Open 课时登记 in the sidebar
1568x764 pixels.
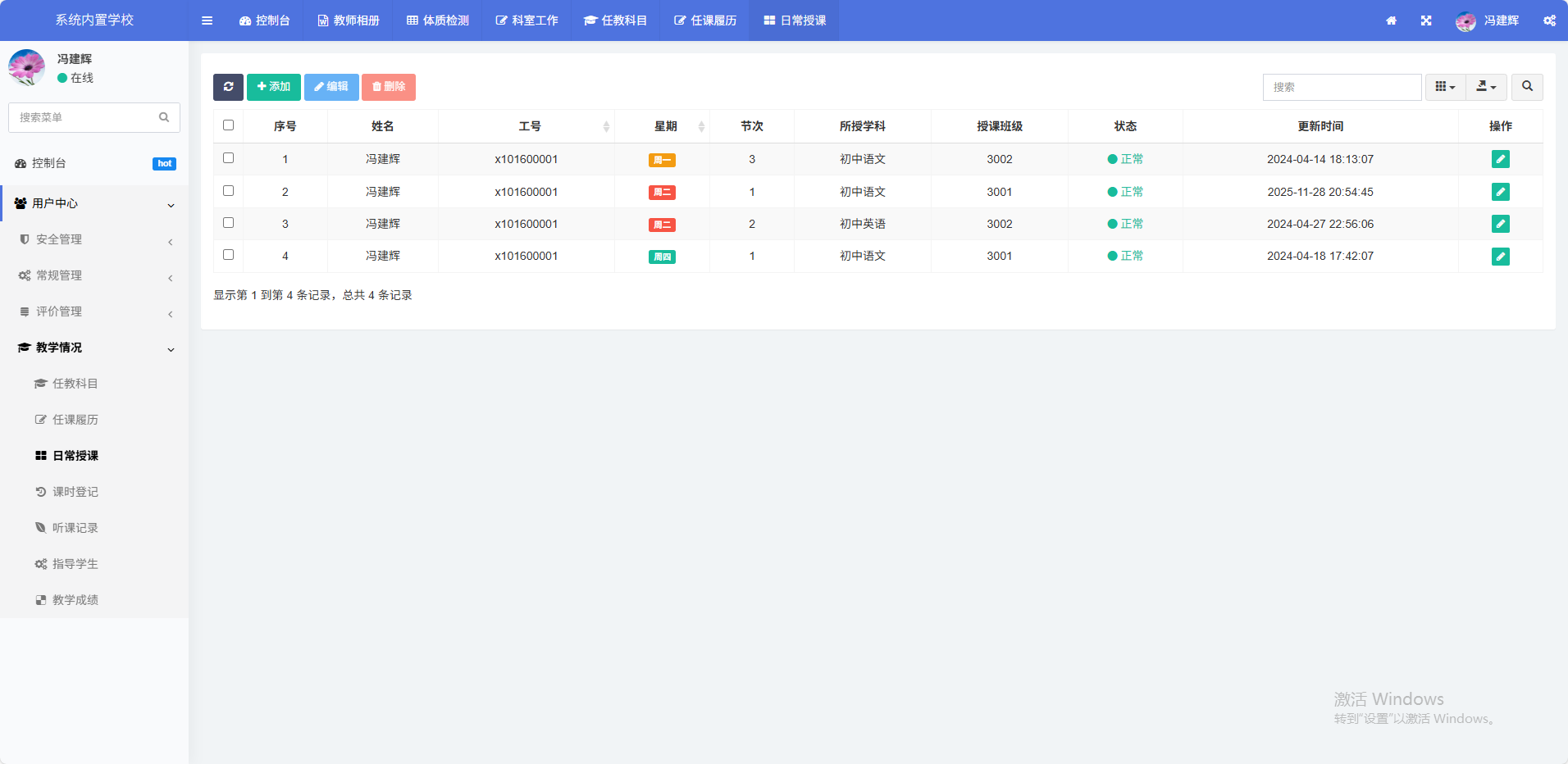click(75, 492)
